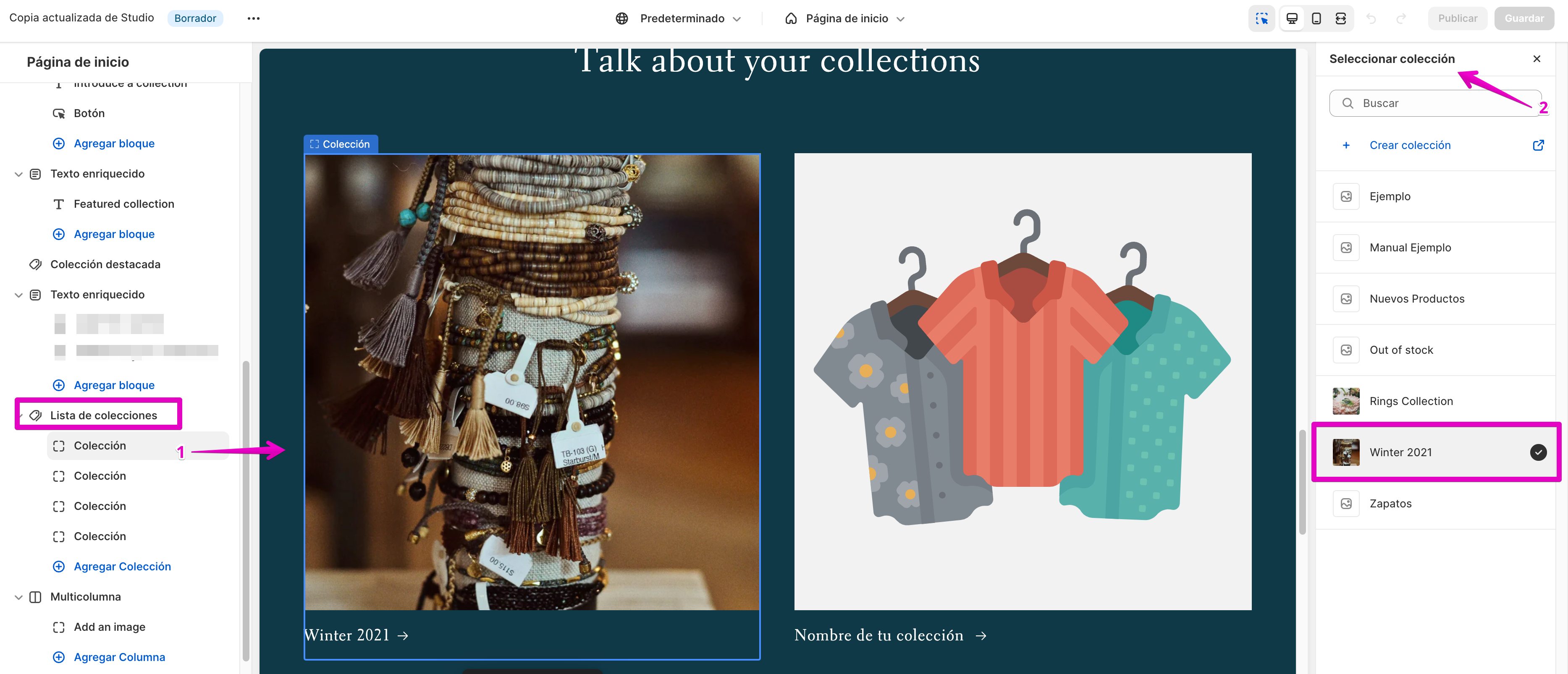Switch to desktop preview icon
The height and width of the screenshot is (674, 1568).
[1292, 18]
